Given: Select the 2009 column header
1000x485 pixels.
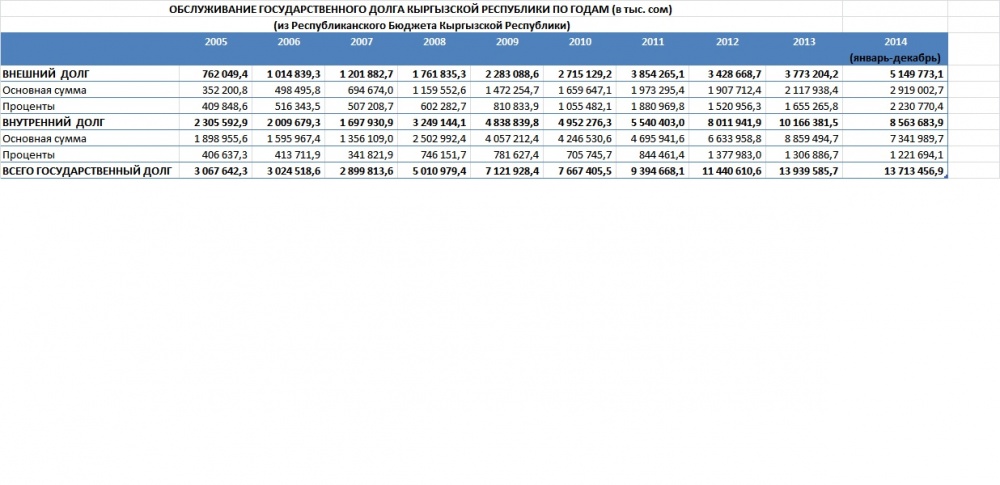Looking at the screenshot, I should point(508,42).
